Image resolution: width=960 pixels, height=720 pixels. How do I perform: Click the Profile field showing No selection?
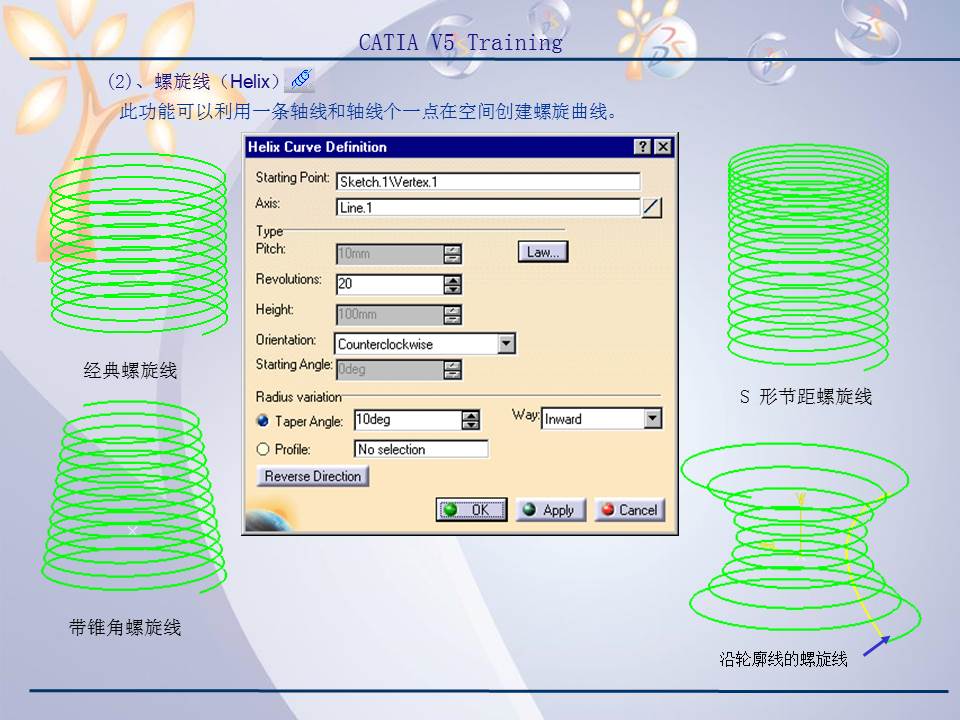coord(420,449)
